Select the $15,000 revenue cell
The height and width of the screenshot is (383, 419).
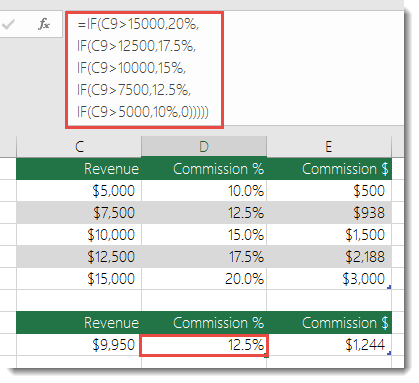click(79, 279)
